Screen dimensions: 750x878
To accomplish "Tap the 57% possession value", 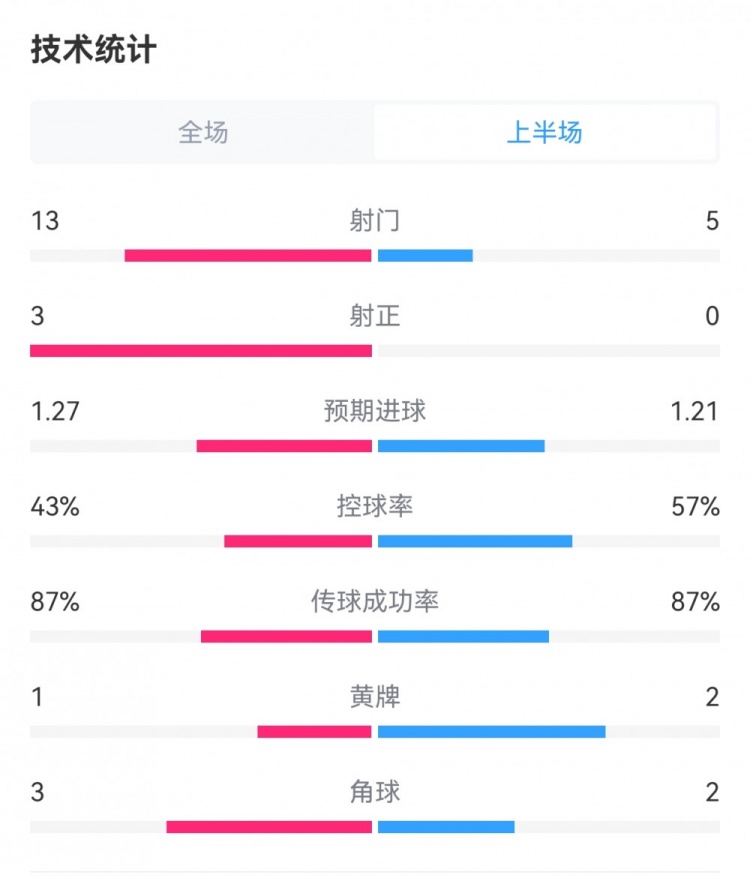I will [x=696, y=507].
